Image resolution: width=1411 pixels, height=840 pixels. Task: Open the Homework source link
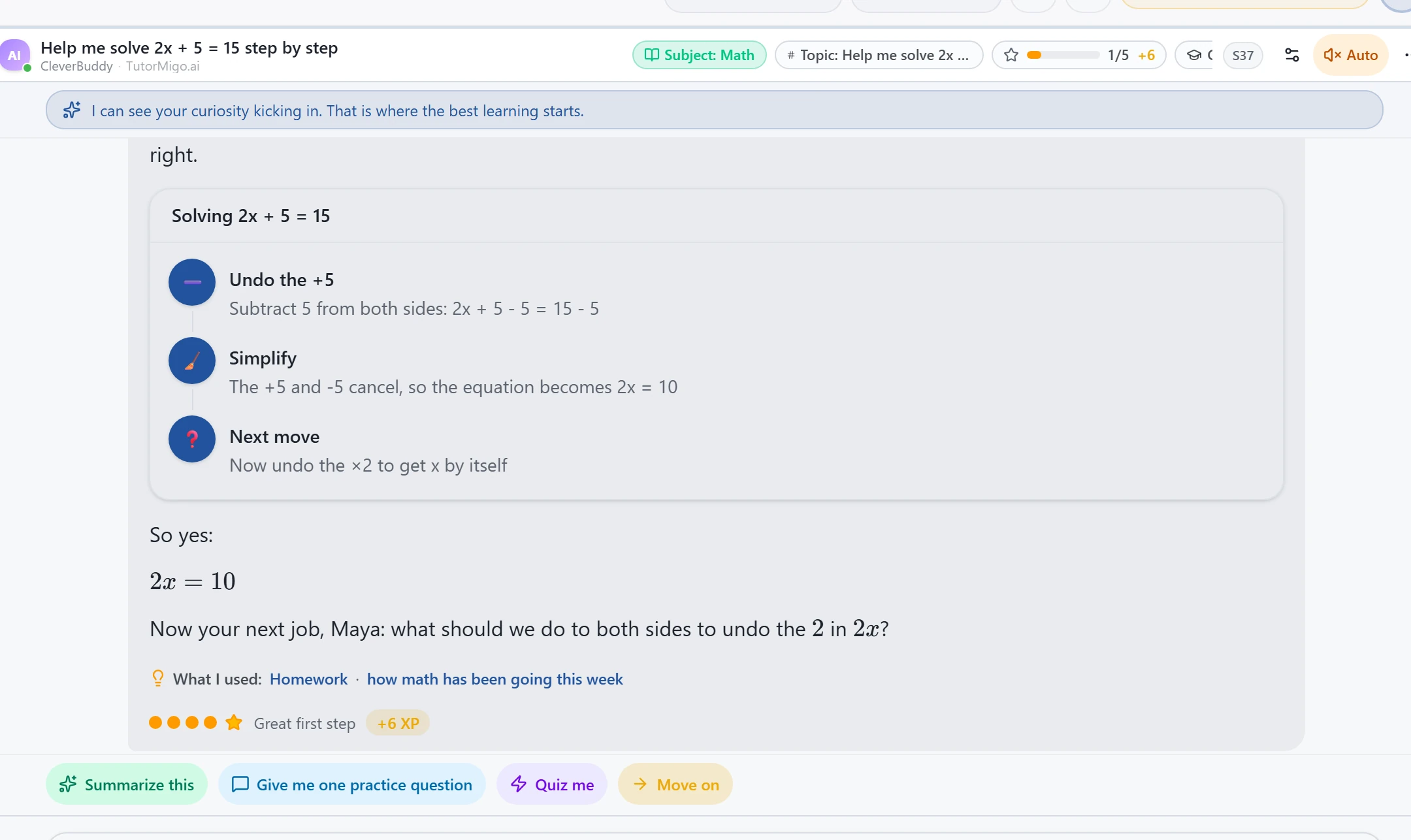point(308,679)
